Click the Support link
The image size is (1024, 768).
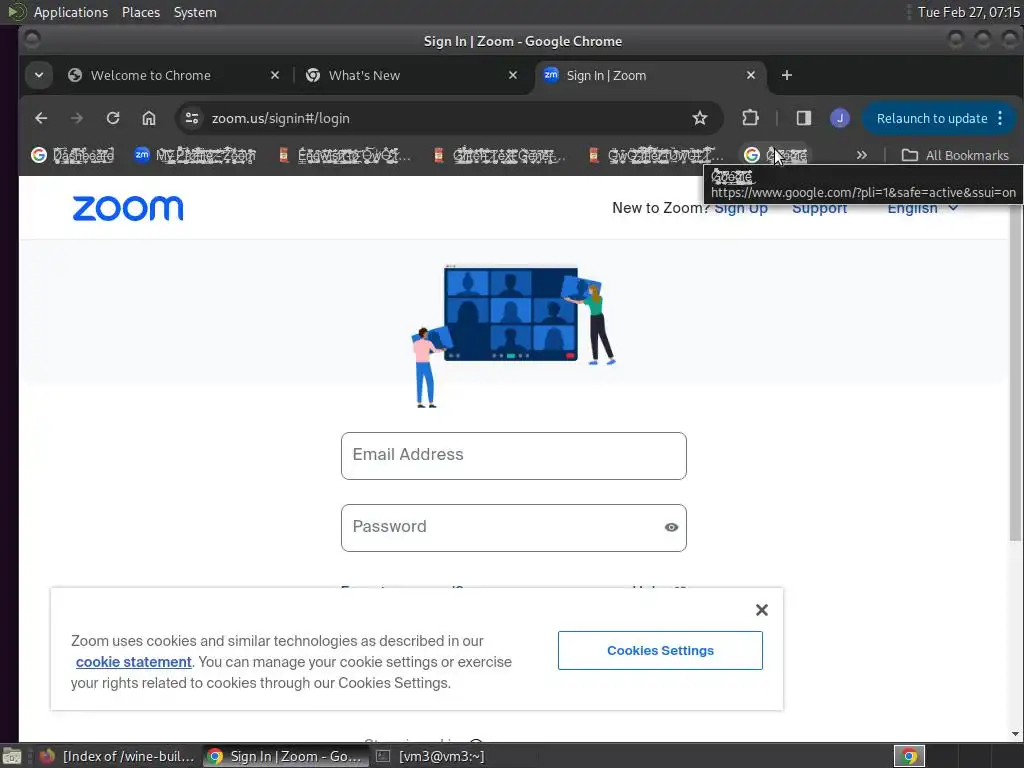tap(819, 208)
